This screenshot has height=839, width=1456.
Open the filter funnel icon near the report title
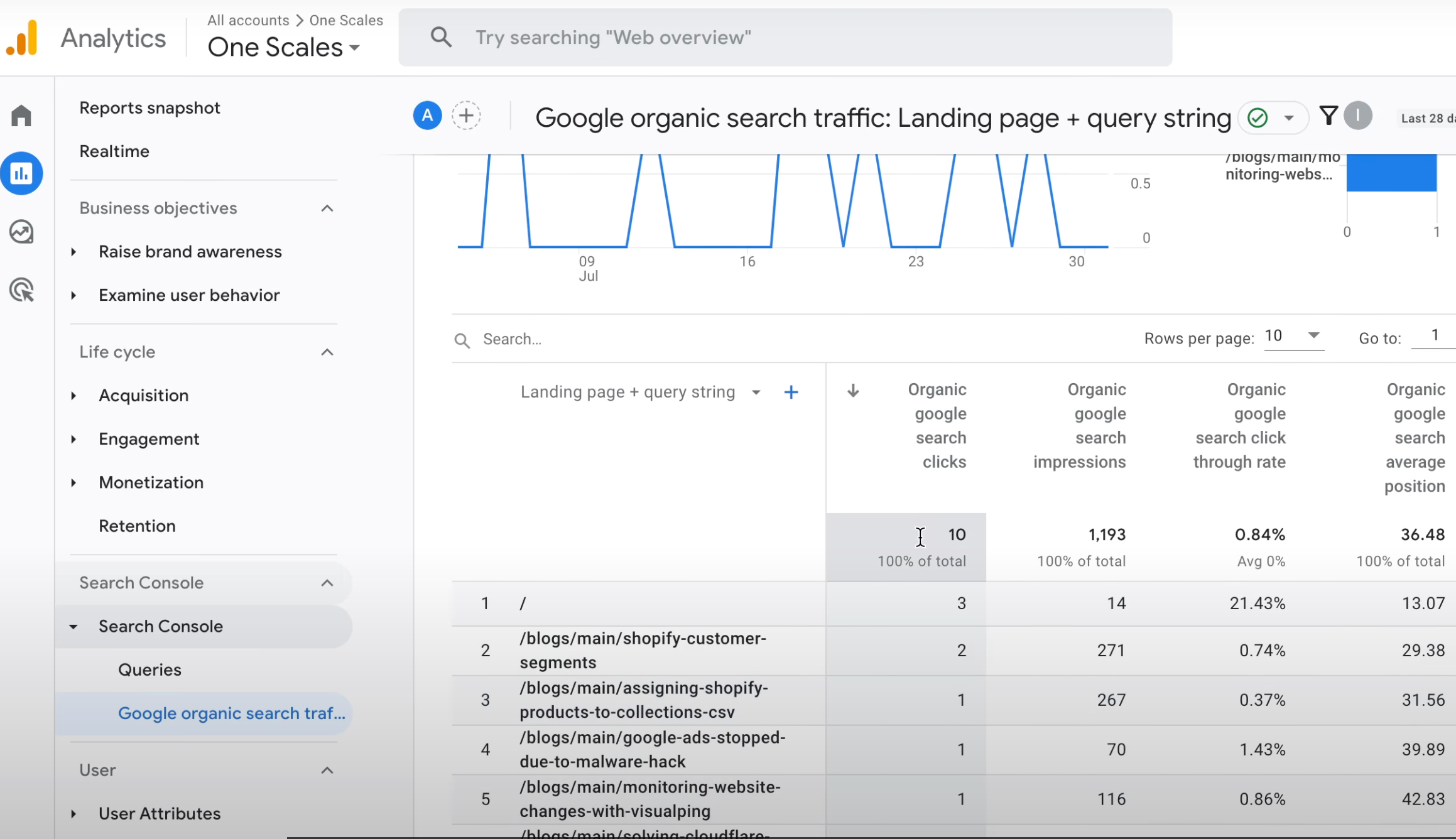tap(1328, 116)
